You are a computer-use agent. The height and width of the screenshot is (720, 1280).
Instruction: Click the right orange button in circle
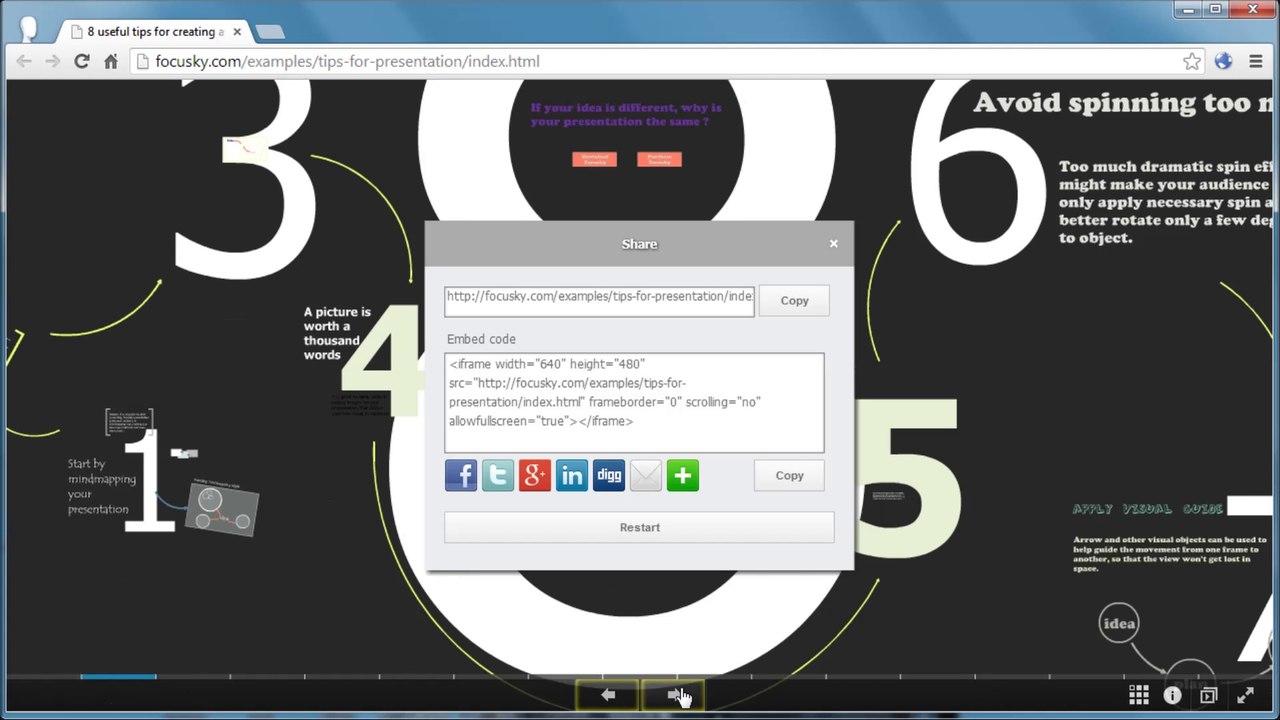(659, 159)
